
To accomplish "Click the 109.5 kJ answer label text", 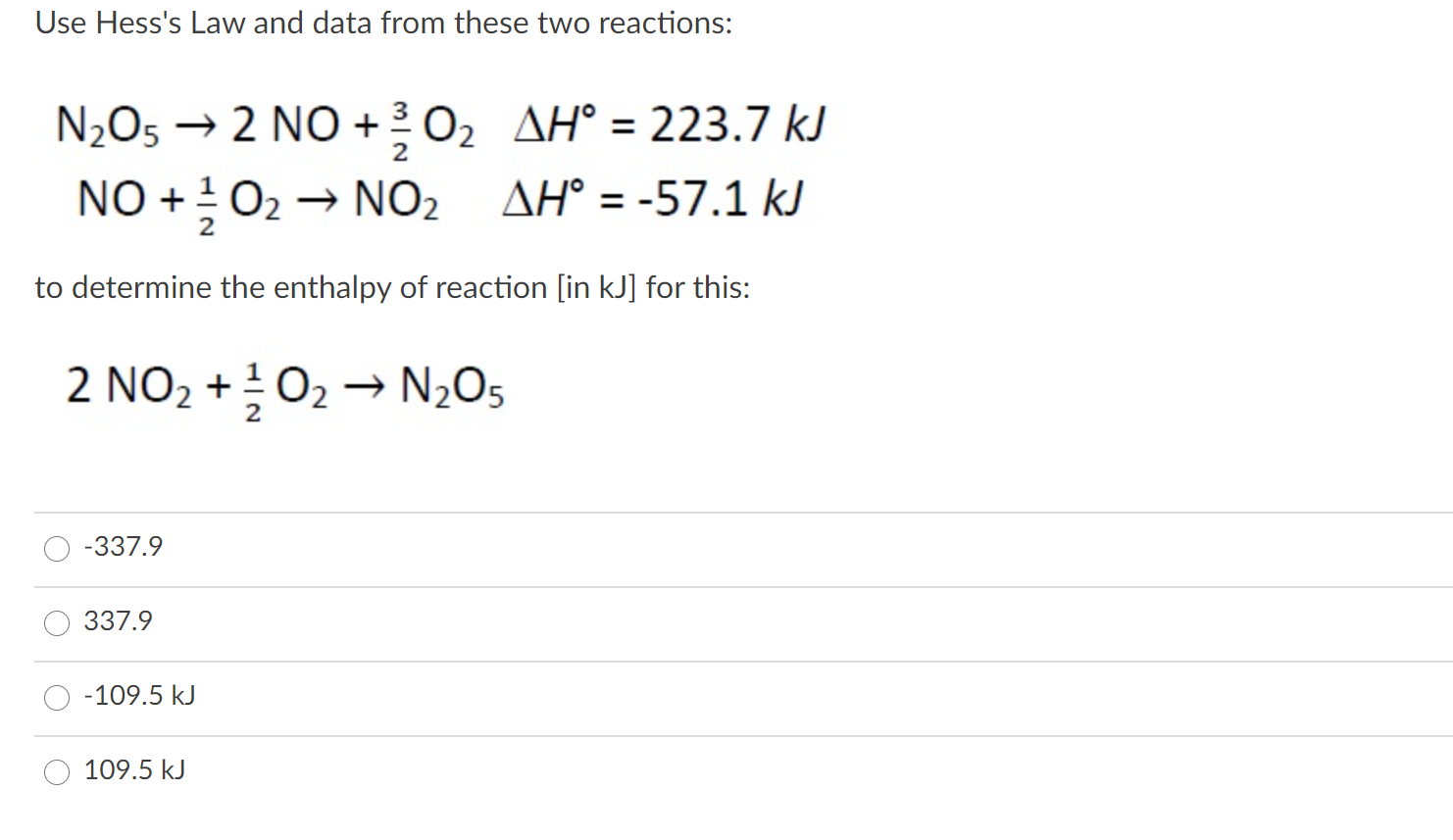I will point(132,770).
